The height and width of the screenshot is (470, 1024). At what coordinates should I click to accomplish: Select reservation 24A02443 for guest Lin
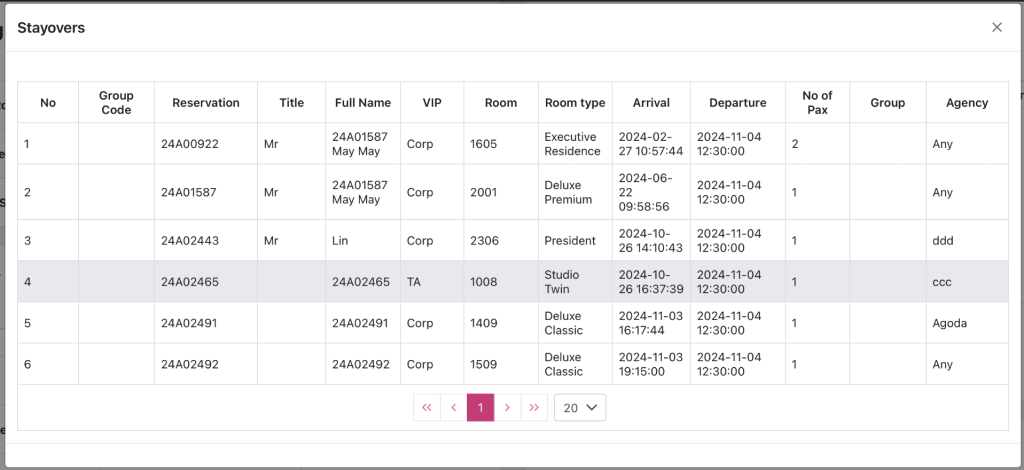189,241
